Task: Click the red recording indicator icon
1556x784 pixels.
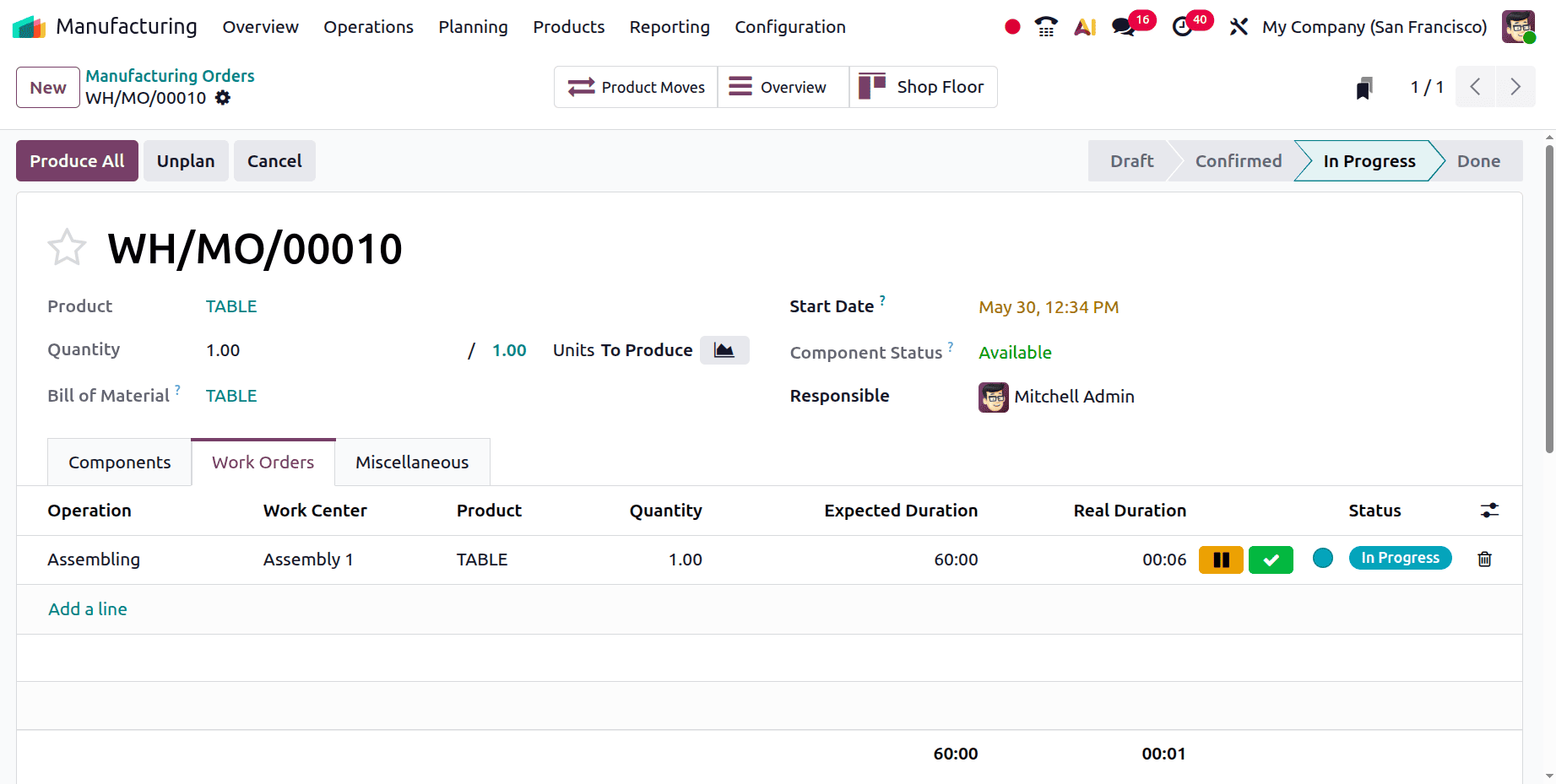Action: pyautogui.click(x=1012, y=27)
